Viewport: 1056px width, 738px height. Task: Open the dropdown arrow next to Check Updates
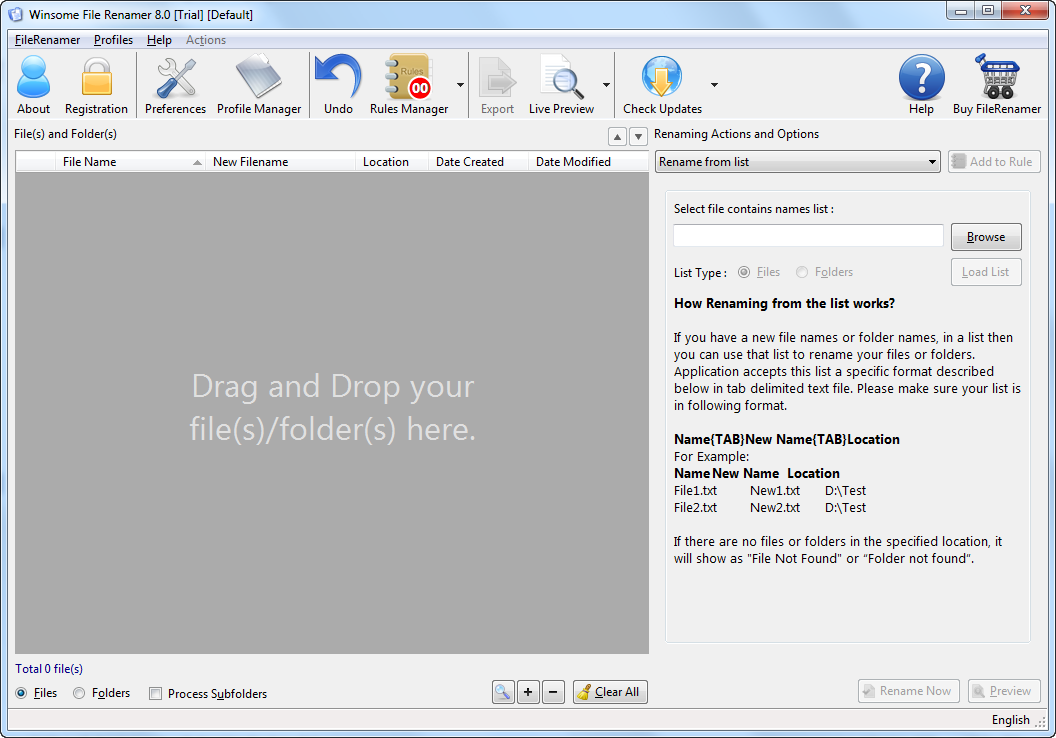(715, 85)
